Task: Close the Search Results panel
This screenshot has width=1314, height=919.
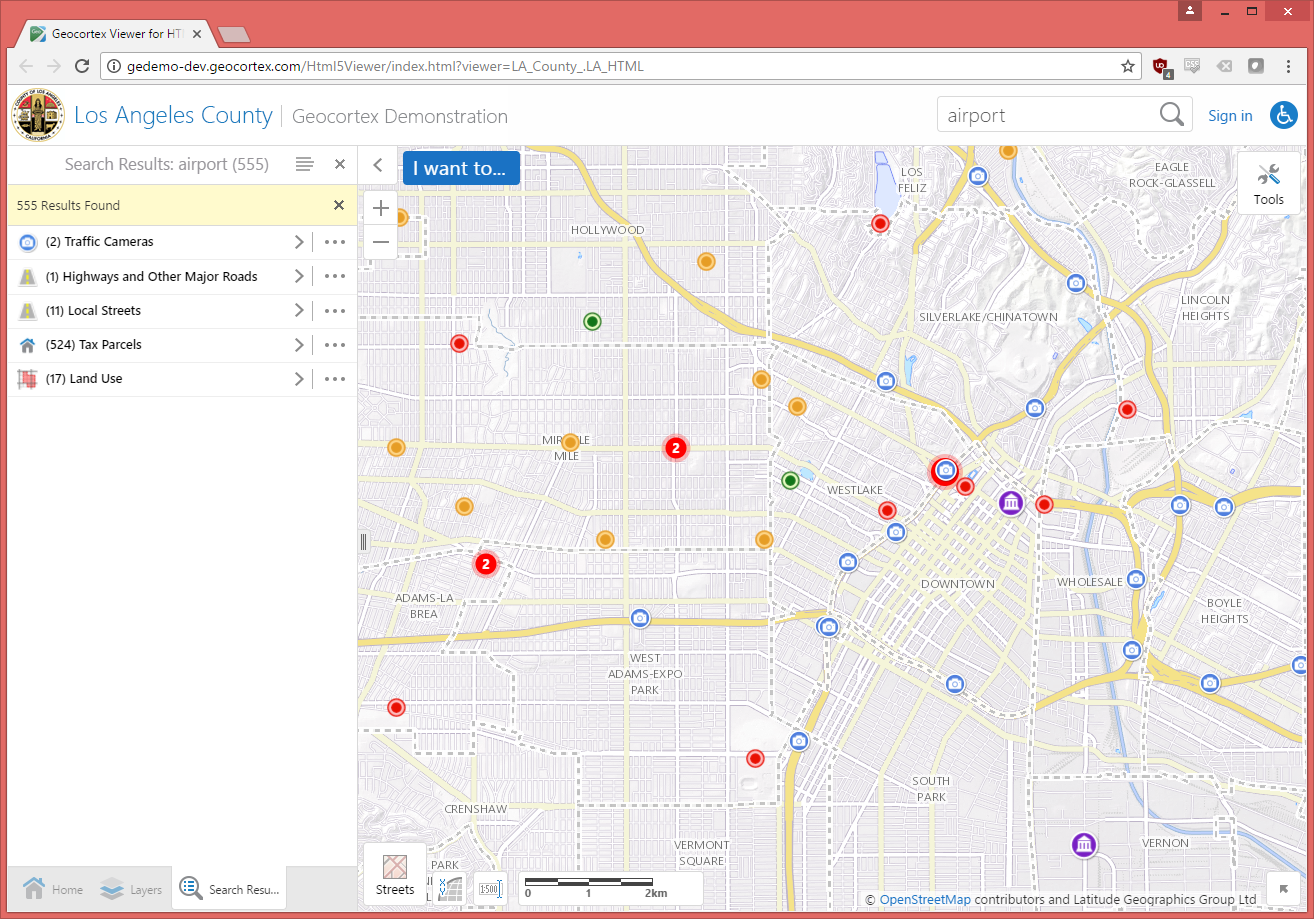Action: pos(340,164)
